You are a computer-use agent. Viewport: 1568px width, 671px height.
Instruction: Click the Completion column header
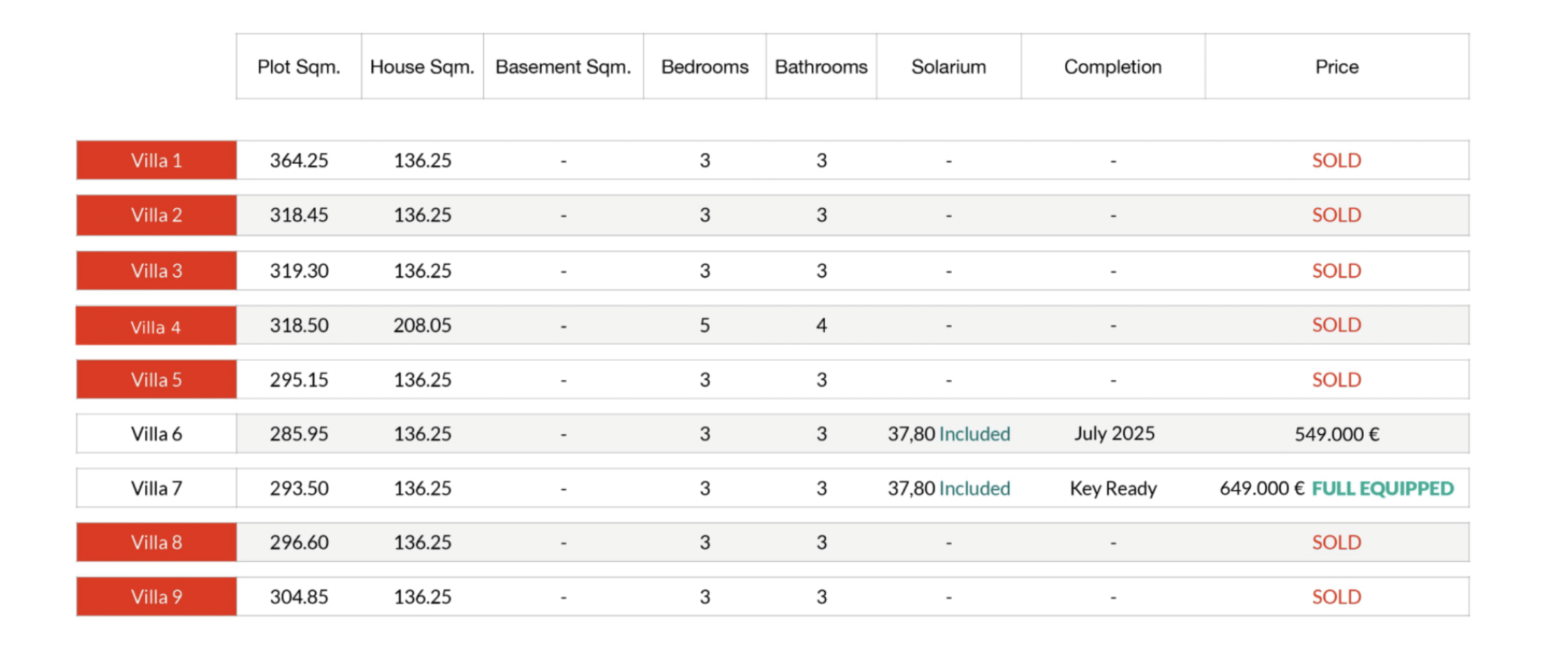pyautogui.click(x=1113, y=66)
